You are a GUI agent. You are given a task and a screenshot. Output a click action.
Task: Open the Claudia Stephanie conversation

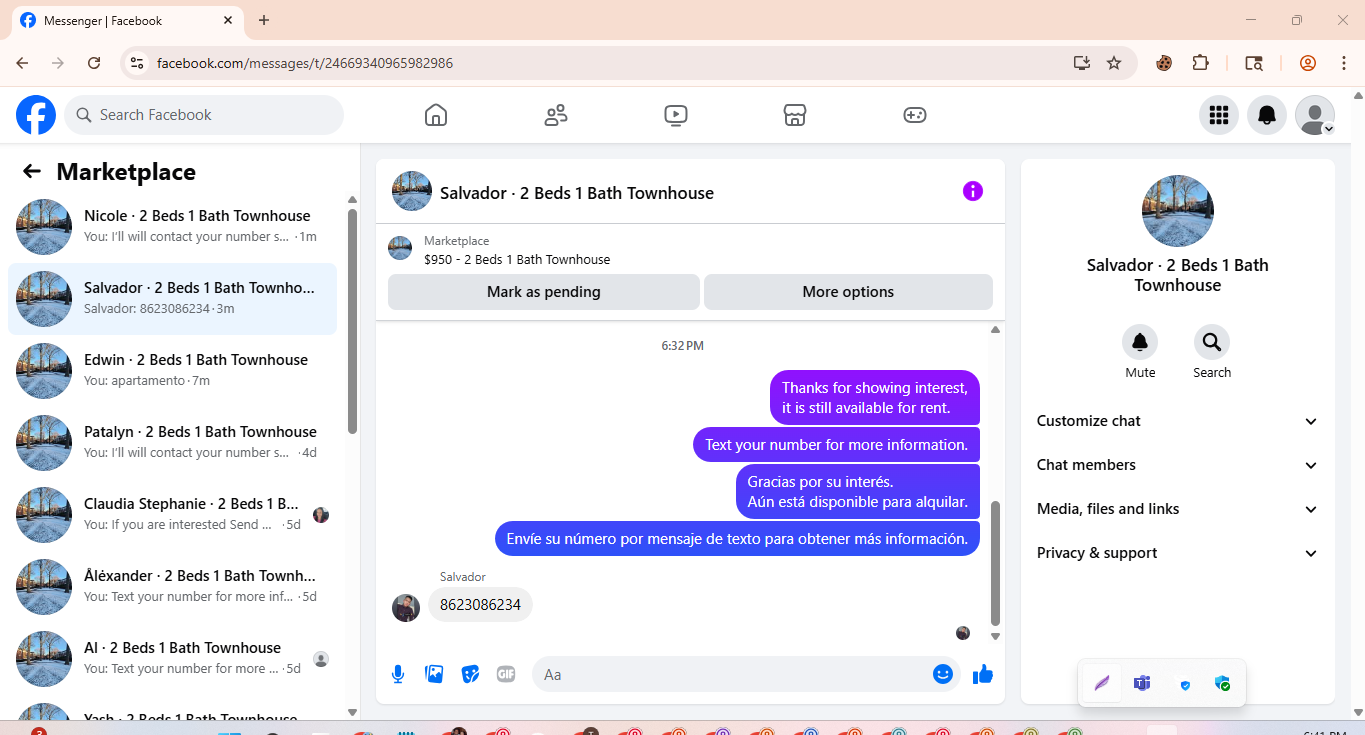172,515
